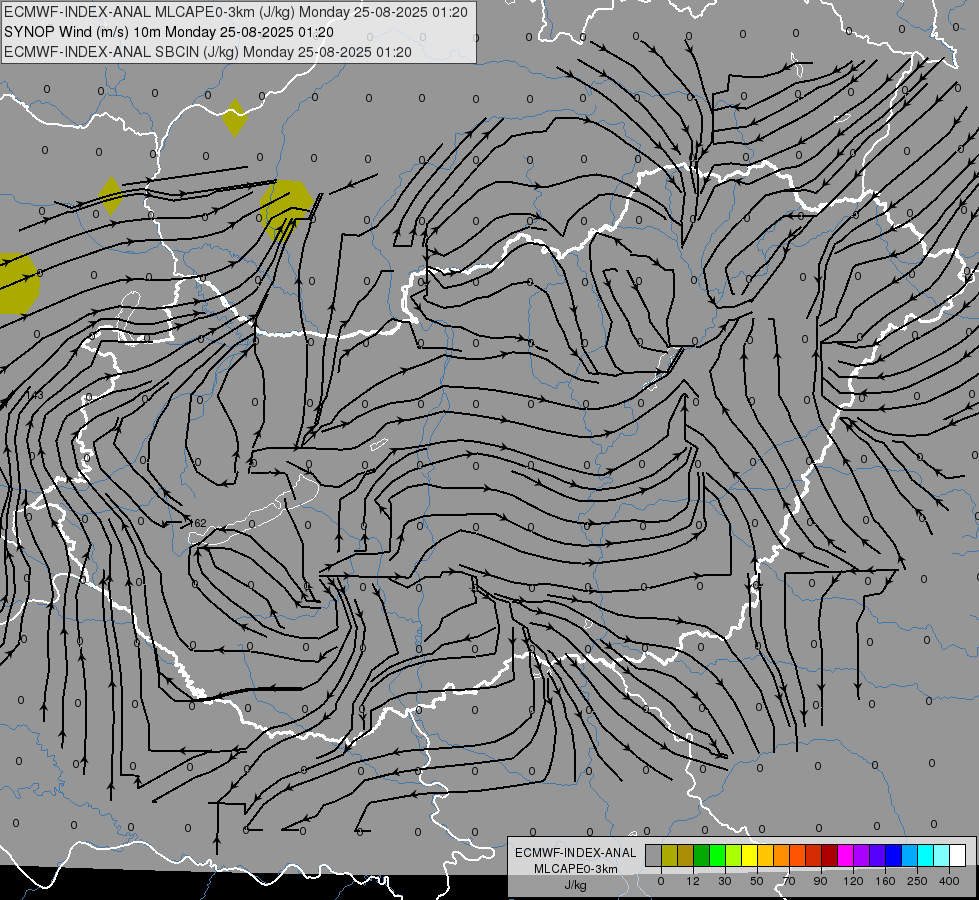Select the pure yellow legend swatch
Viewport: 979px width, 900px height.
749,855
